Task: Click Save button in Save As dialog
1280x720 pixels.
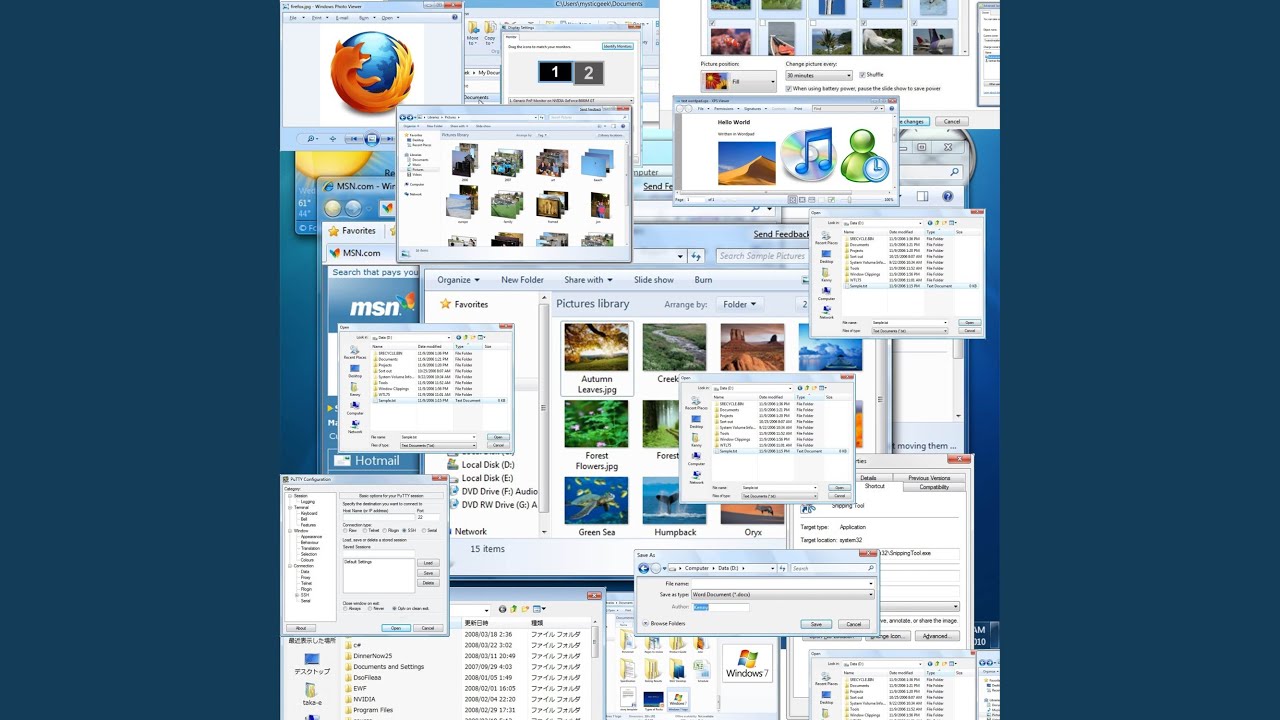Action: point(816,624)
